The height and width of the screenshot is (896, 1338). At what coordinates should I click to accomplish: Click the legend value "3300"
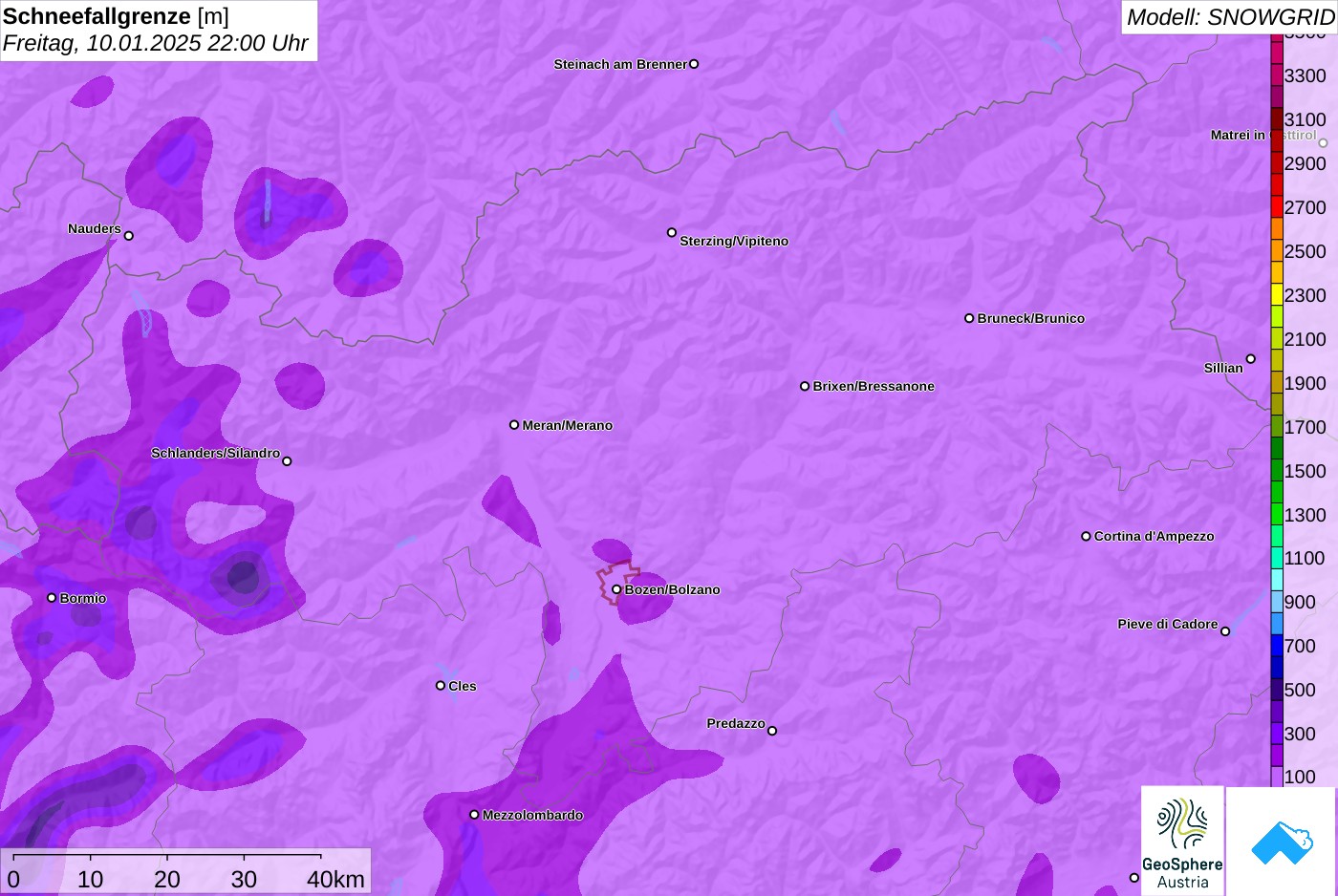tap(1306, 75)
